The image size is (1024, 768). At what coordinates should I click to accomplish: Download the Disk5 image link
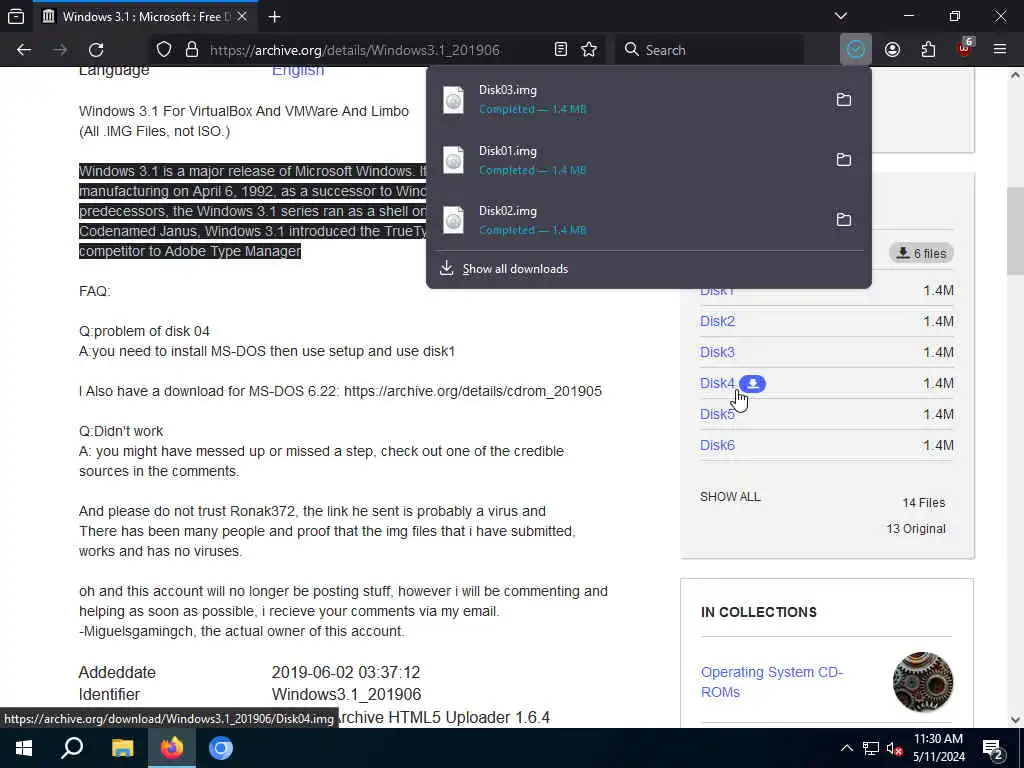point(717,414)
